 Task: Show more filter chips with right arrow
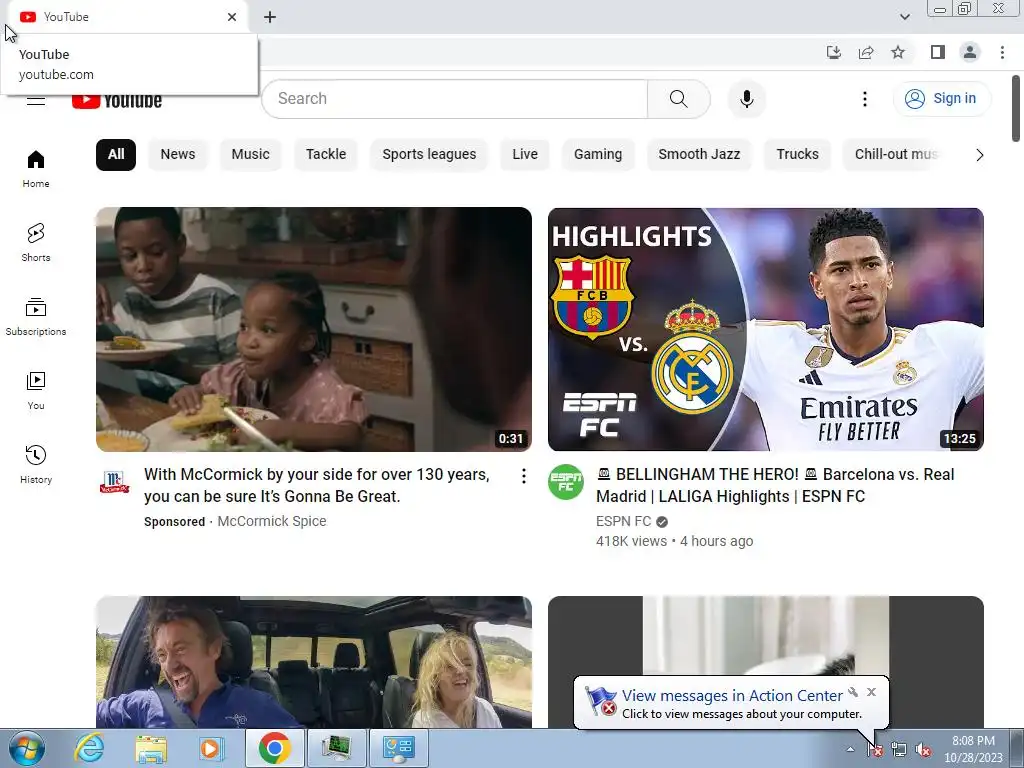979,155
